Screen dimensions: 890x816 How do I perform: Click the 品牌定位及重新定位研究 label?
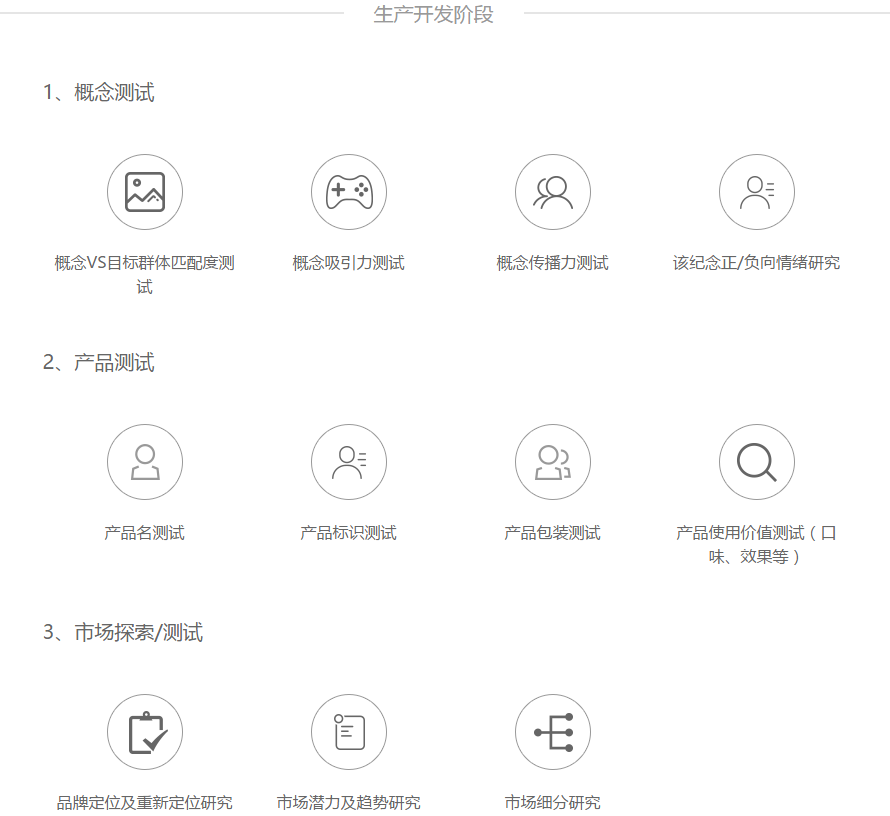145,802
